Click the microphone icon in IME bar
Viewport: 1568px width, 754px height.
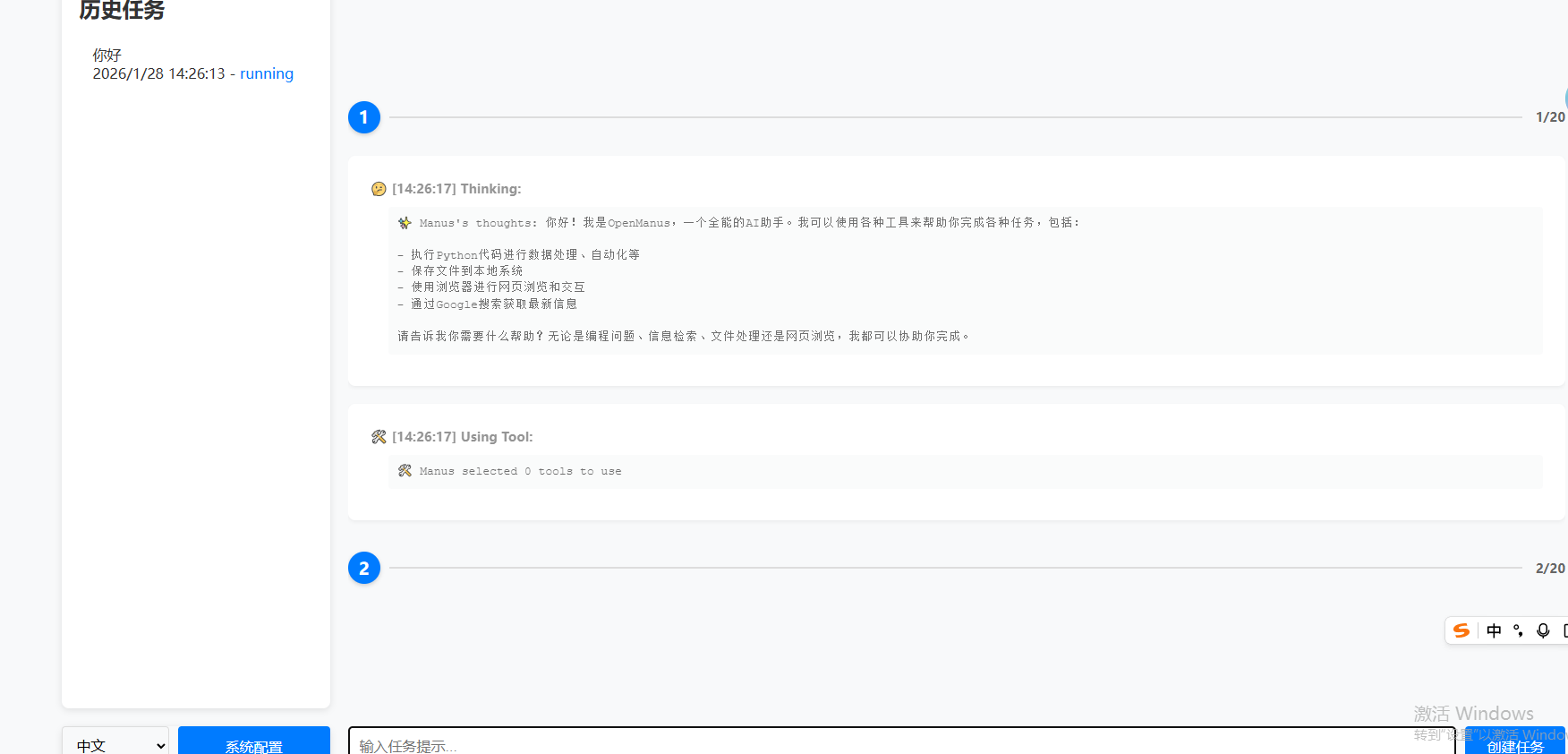click(x=1543, y=630)
